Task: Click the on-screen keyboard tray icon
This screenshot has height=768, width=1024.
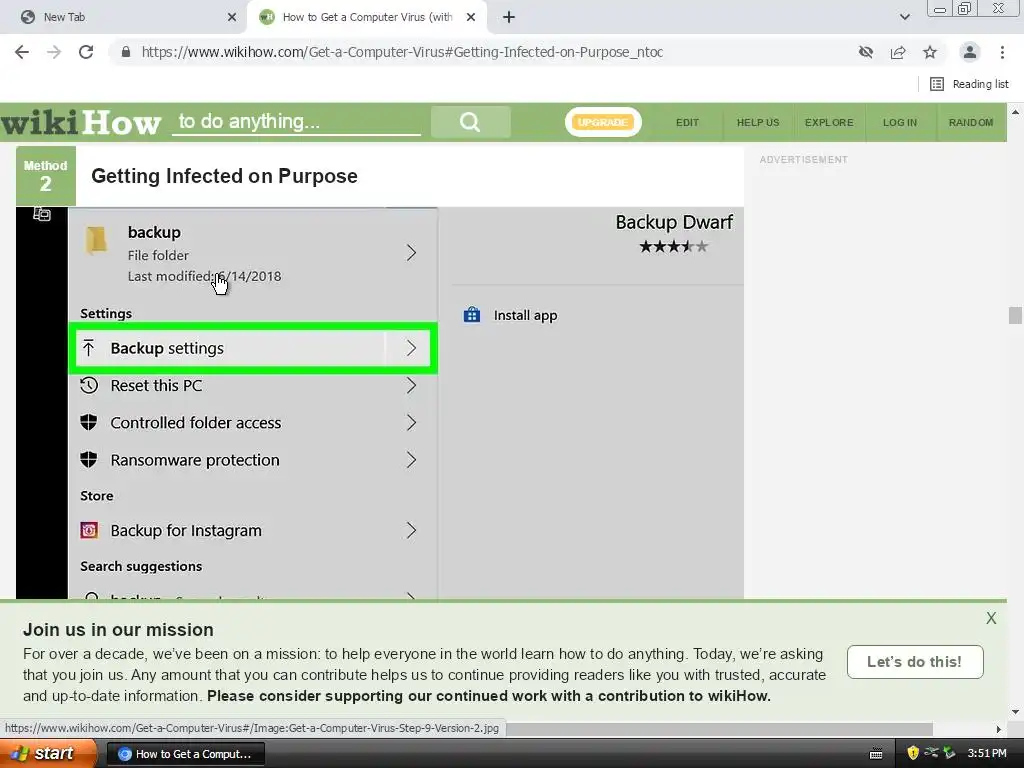Action: point(876,754)
